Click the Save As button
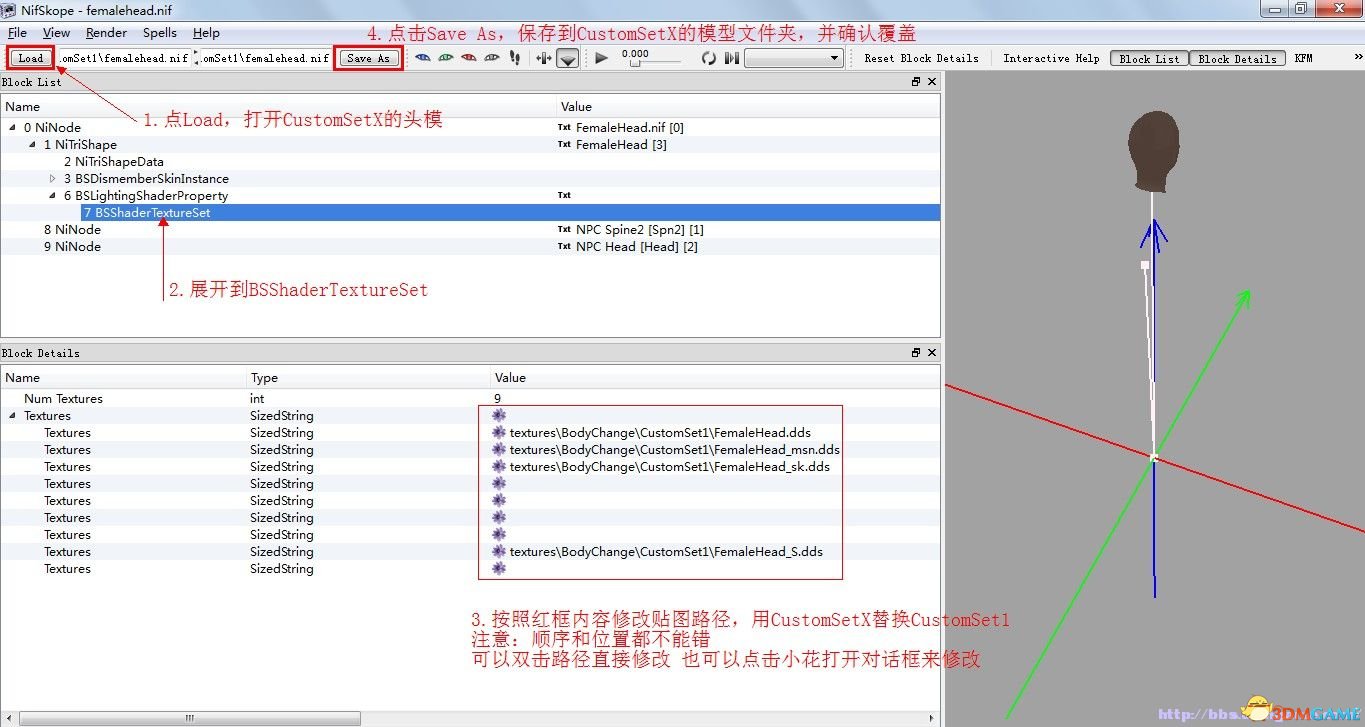Image resolution: width=1365 pixels, height=727 pixels. pyautogui.click(x=367, y=58)
